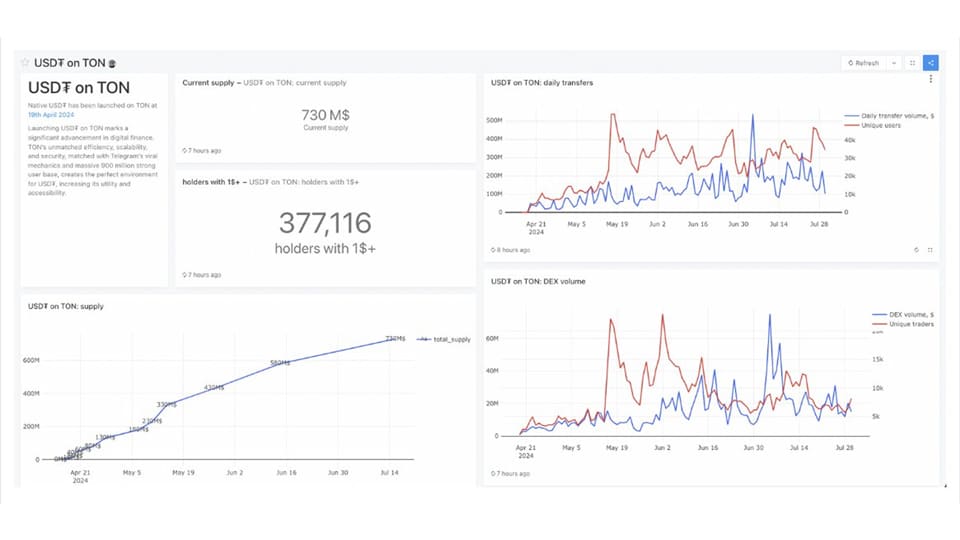Screen dimensions: 960x540
Task: Click the dashboard title 'USDT on TON' in header
Action: point(69,62)
